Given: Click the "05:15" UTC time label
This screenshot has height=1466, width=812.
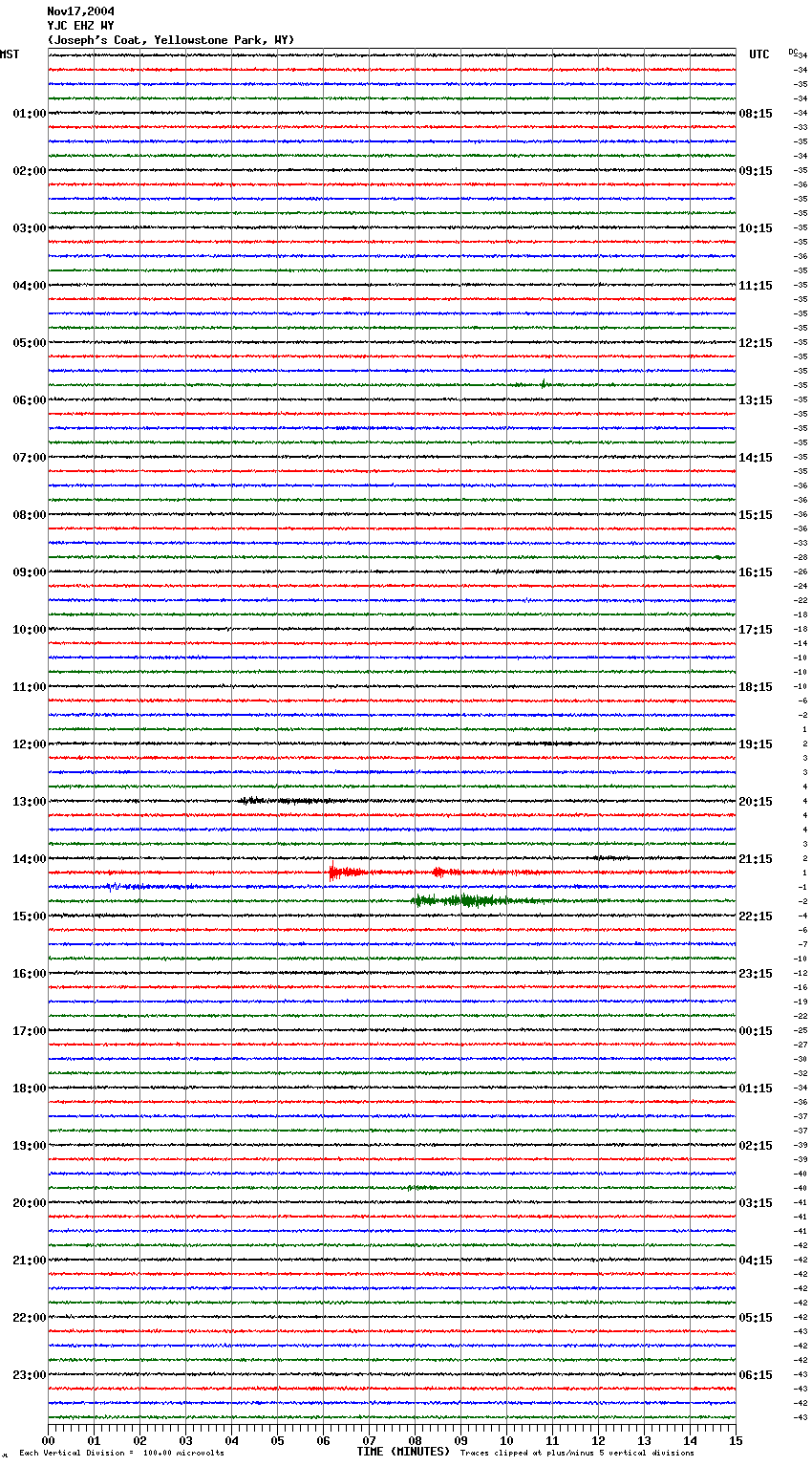Looking at the screenshot, I should click(756, 1318).
